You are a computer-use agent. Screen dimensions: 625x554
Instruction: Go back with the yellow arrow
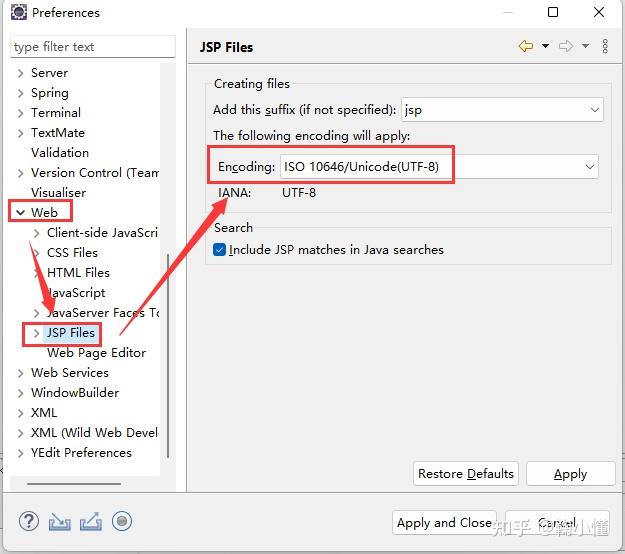(x=526, y=46)
